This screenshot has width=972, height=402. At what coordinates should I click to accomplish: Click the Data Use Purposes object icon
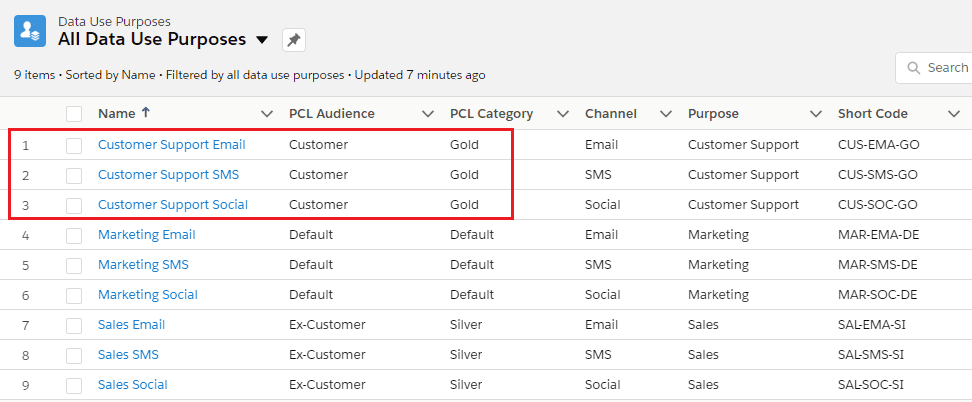pyautogui.click(x=30, y=30)
